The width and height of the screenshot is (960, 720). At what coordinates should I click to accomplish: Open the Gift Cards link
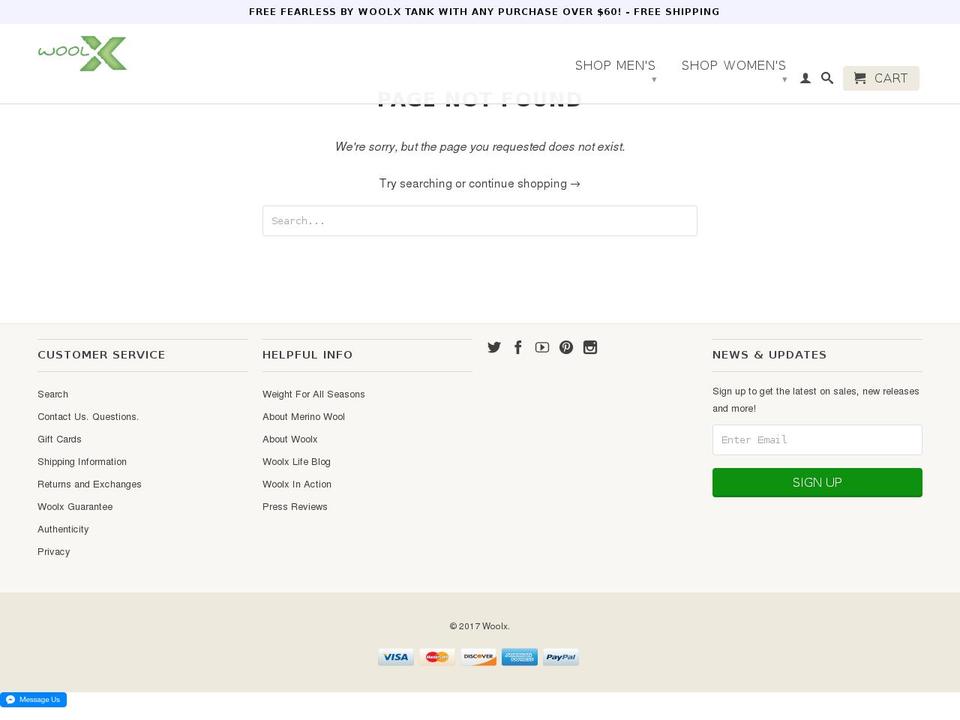(59, 440)
